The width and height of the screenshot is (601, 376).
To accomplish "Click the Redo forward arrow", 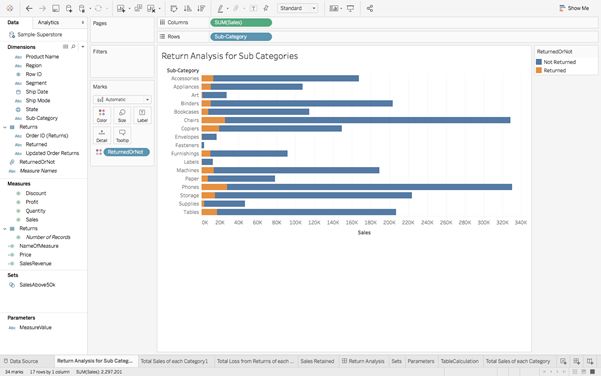I will [x=42, y=8].
